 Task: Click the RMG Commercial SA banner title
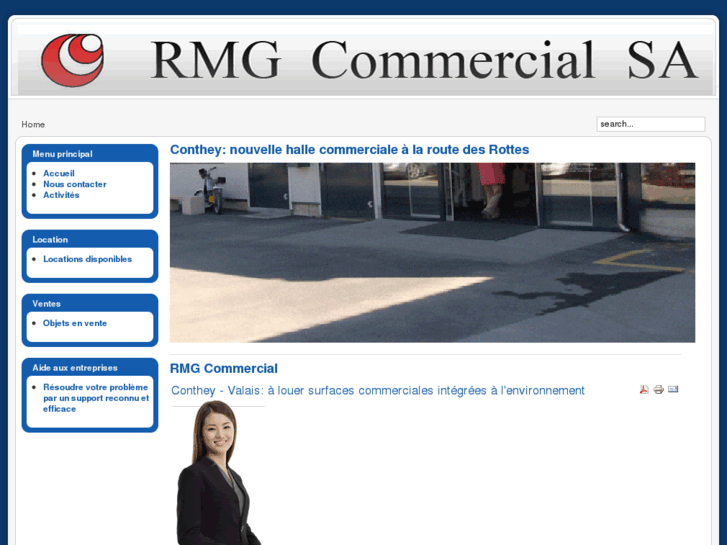424,60
